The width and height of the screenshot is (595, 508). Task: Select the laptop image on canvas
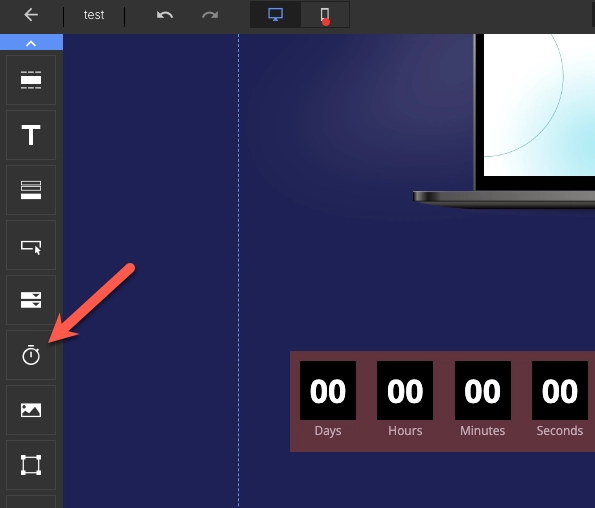click(x=505, y=121)
